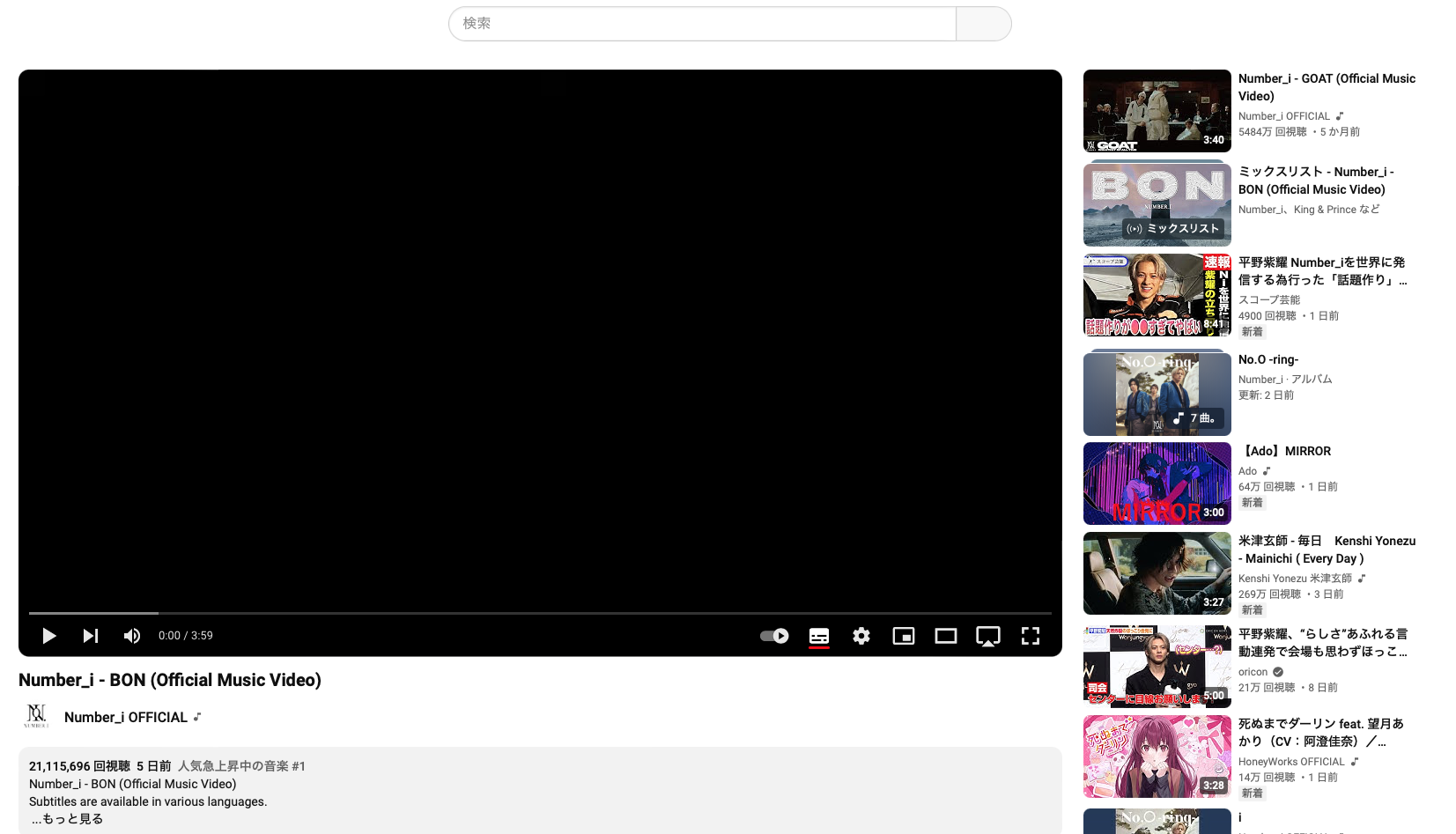The width and height of the screenshot is (1456, 834).
Task: Enter full screen mode
Action: (x=1031, y=636)
